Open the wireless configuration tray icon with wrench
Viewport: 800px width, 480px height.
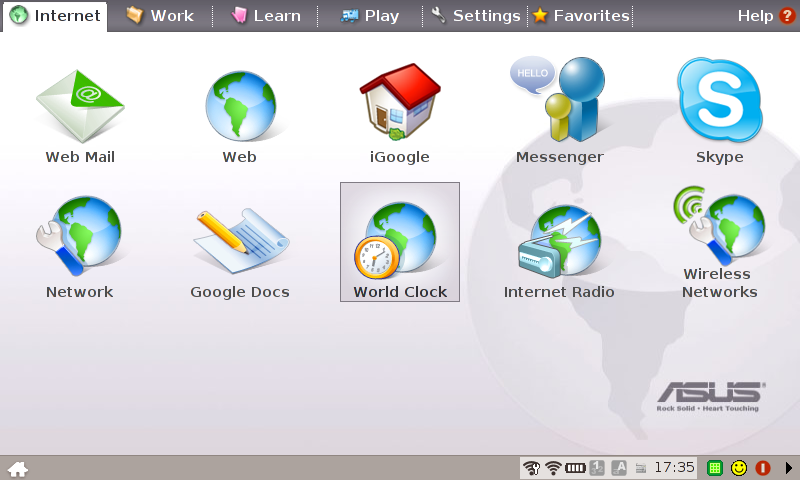[x=532, y=467]
